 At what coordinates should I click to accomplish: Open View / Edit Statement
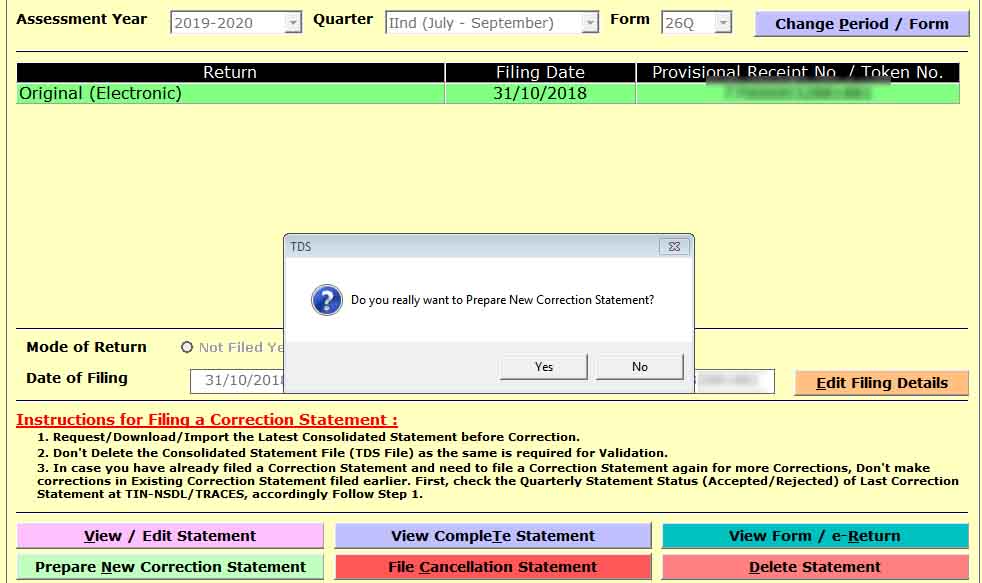click(x=170, y=536)
